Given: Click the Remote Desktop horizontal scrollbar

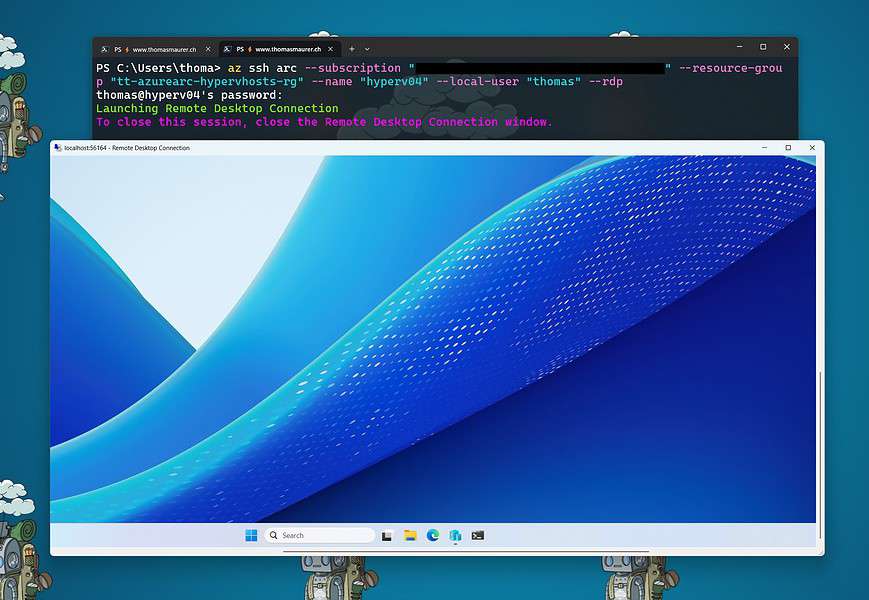Looking at the screenshot, I should pyautogui.click(x=466, y=551).
